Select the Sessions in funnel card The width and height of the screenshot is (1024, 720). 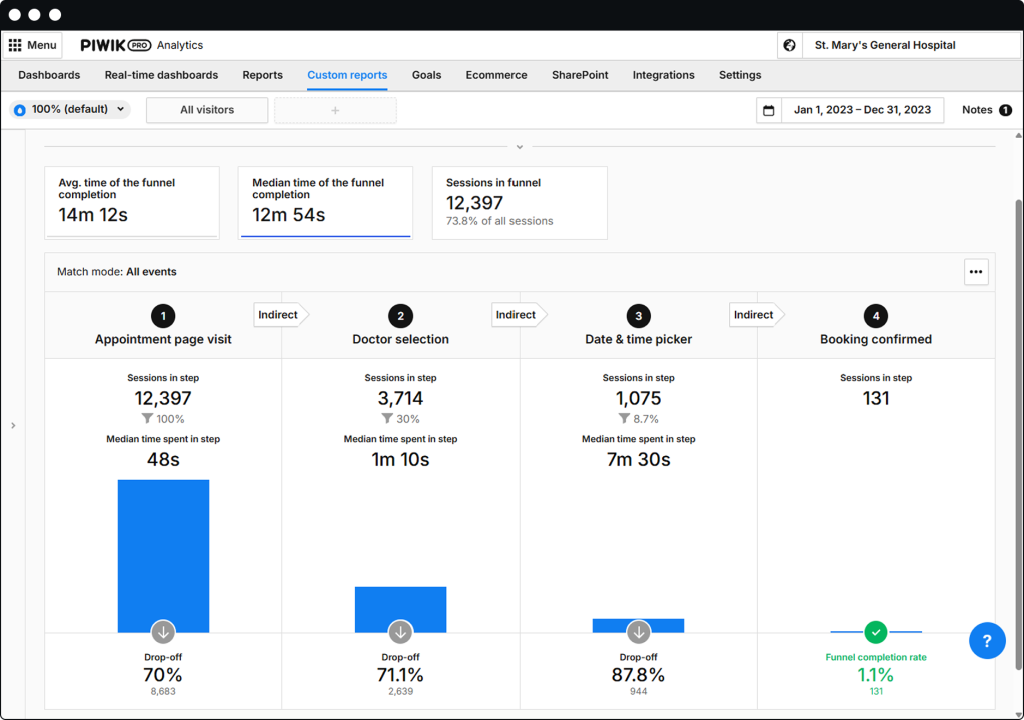[x=519, y=202]
